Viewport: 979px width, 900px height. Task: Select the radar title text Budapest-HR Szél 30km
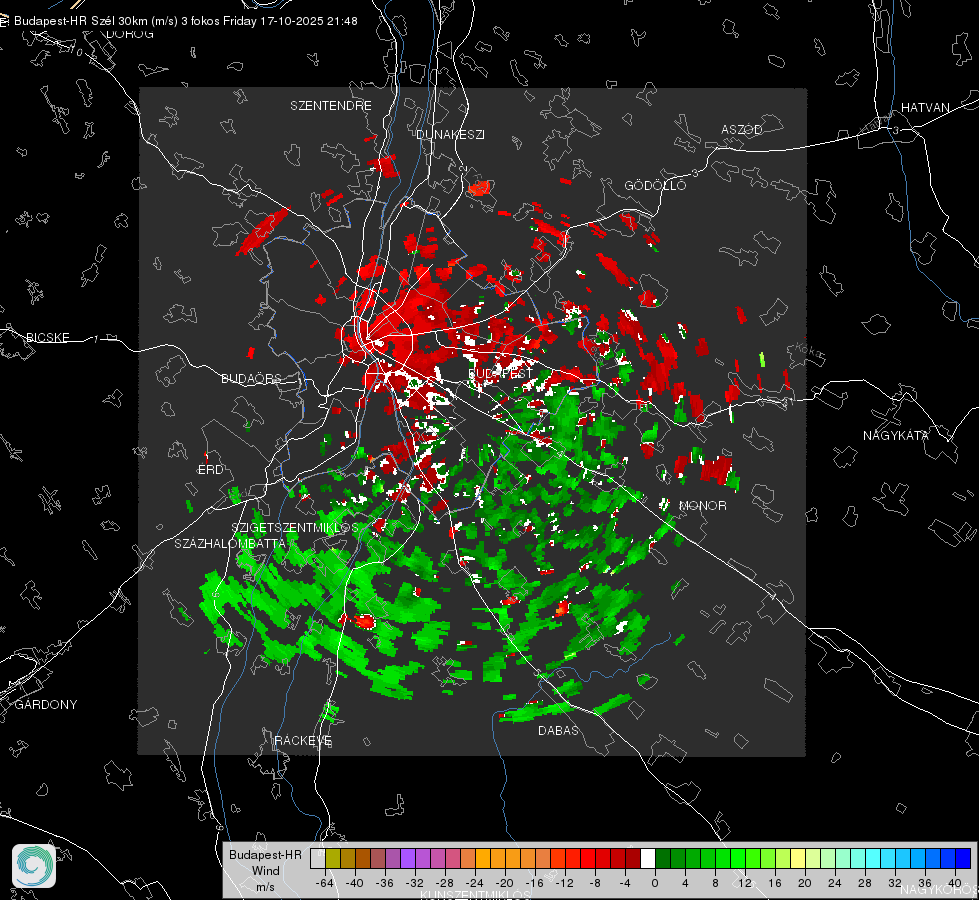[80, 21]
